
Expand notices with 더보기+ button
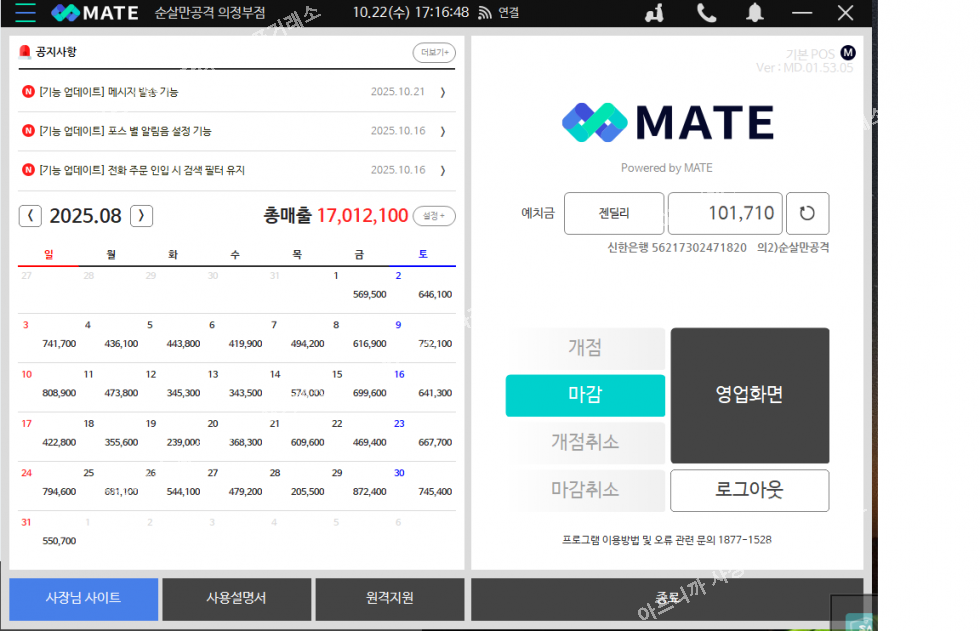433,53
